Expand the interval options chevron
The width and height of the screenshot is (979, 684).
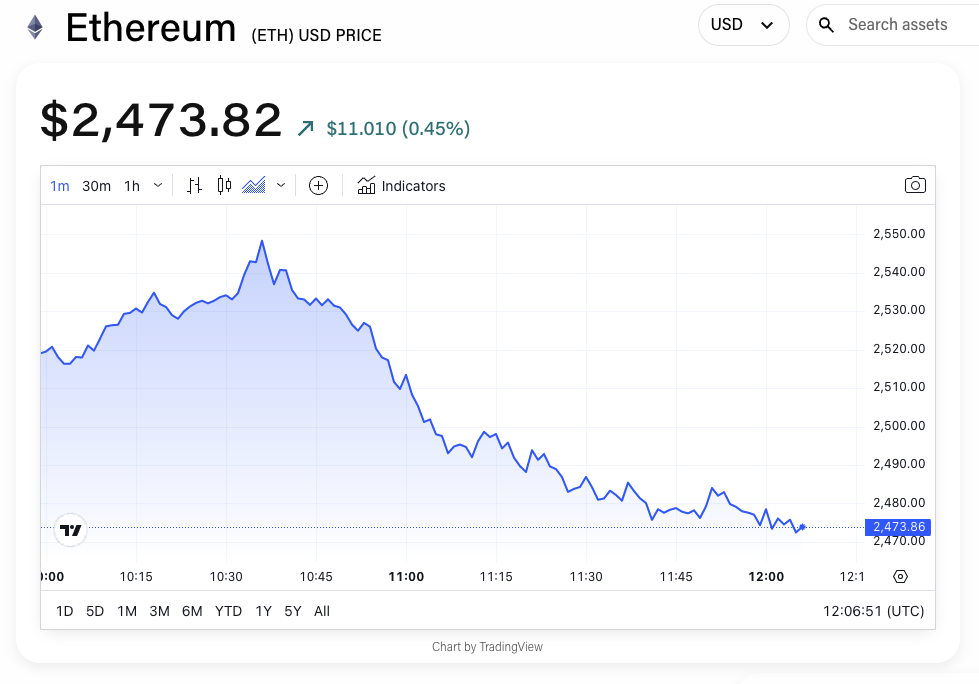coord(158,185)
